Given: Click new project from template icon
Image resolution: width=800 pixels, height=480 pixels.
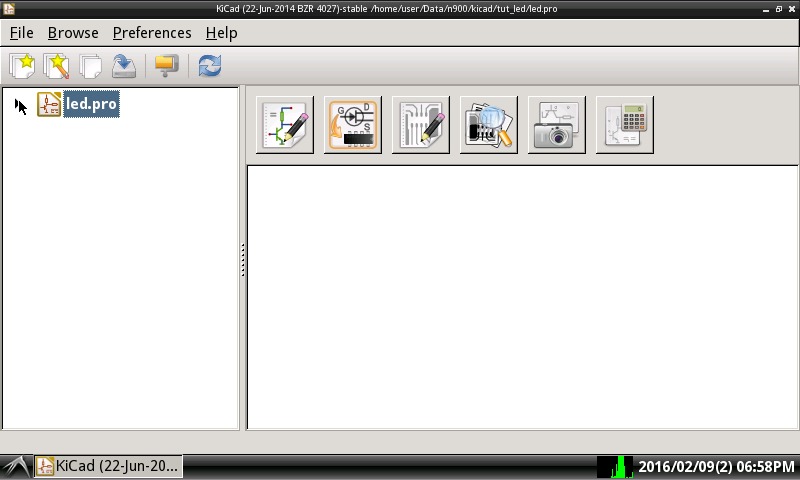Looking at the screenshot, I should point(56,66).
